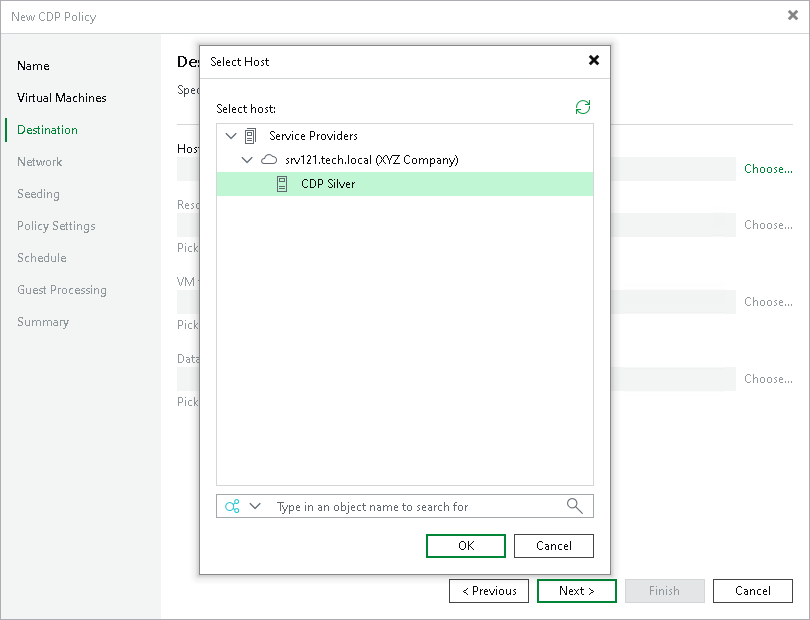Click the CDP Silver host icon

(282, 185)
